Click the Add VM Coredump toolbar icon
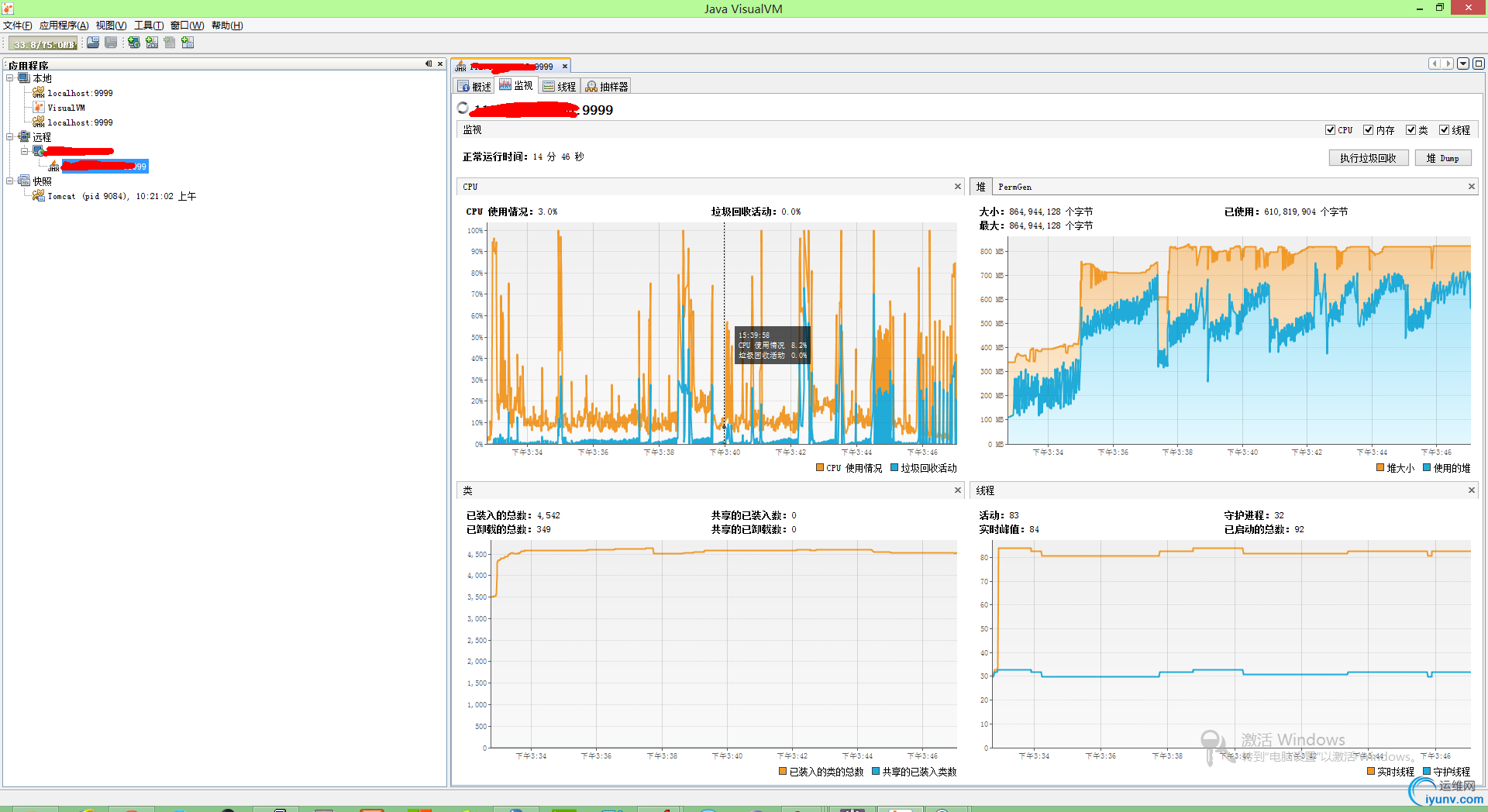1488x812 pixels. (x=170, y=43)
